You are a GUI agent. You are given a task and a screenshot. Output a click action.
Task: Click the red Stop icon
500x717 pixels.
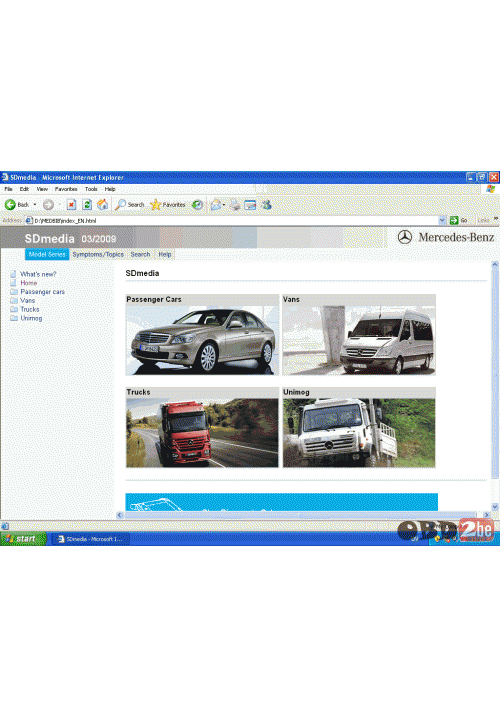click(71, 204)
